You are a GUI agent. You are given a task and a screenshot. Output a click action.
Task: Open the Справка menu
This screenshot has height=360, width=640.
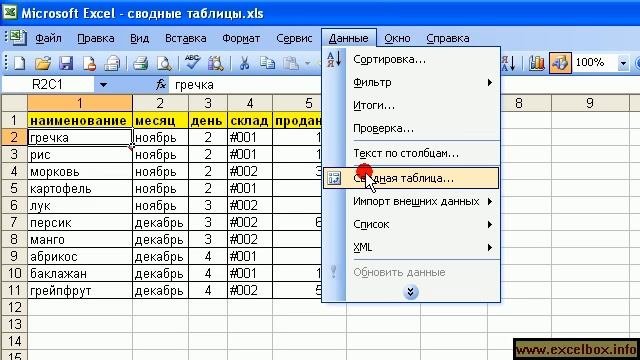(447, 38)
